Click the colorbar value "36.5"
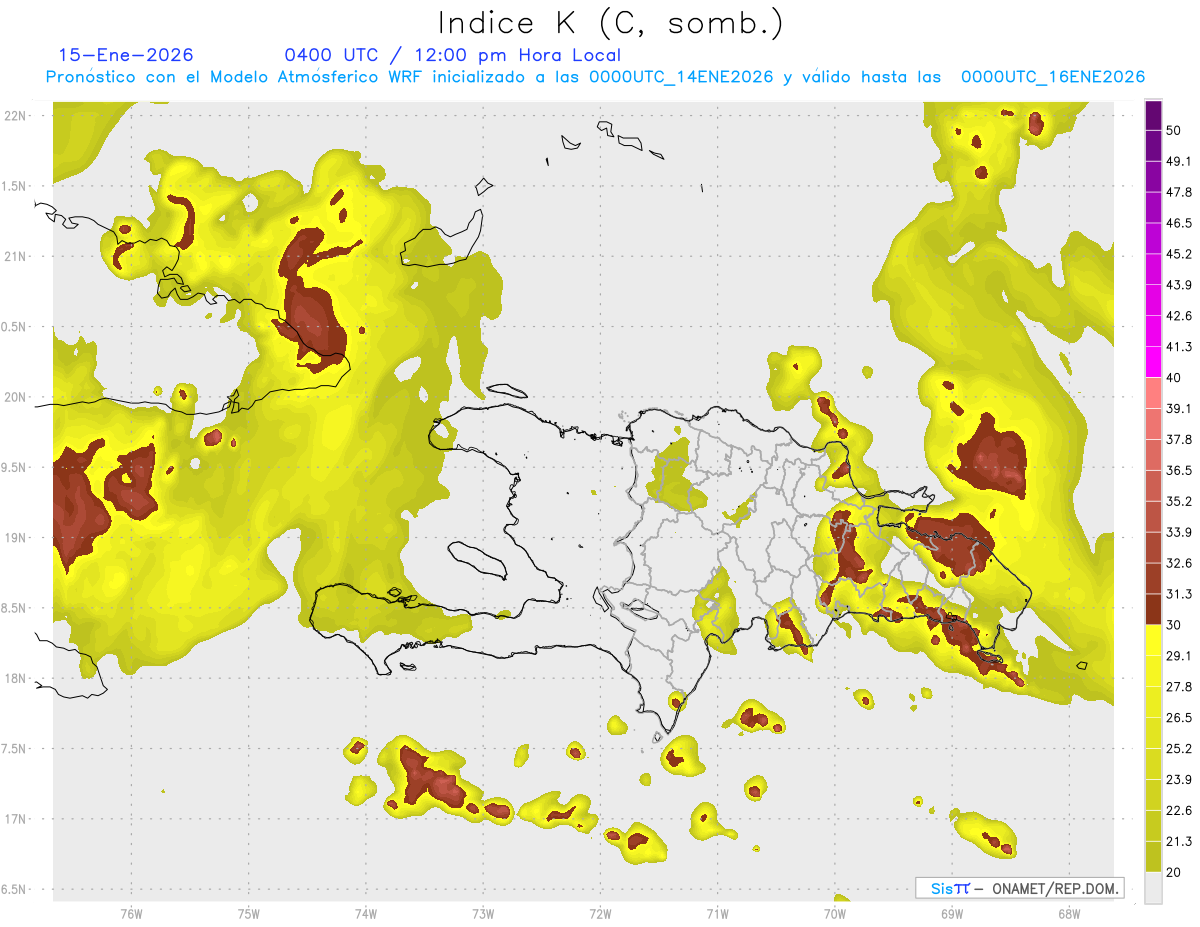This screenshot has height=927, width=1200. [x=1179, y=470]
